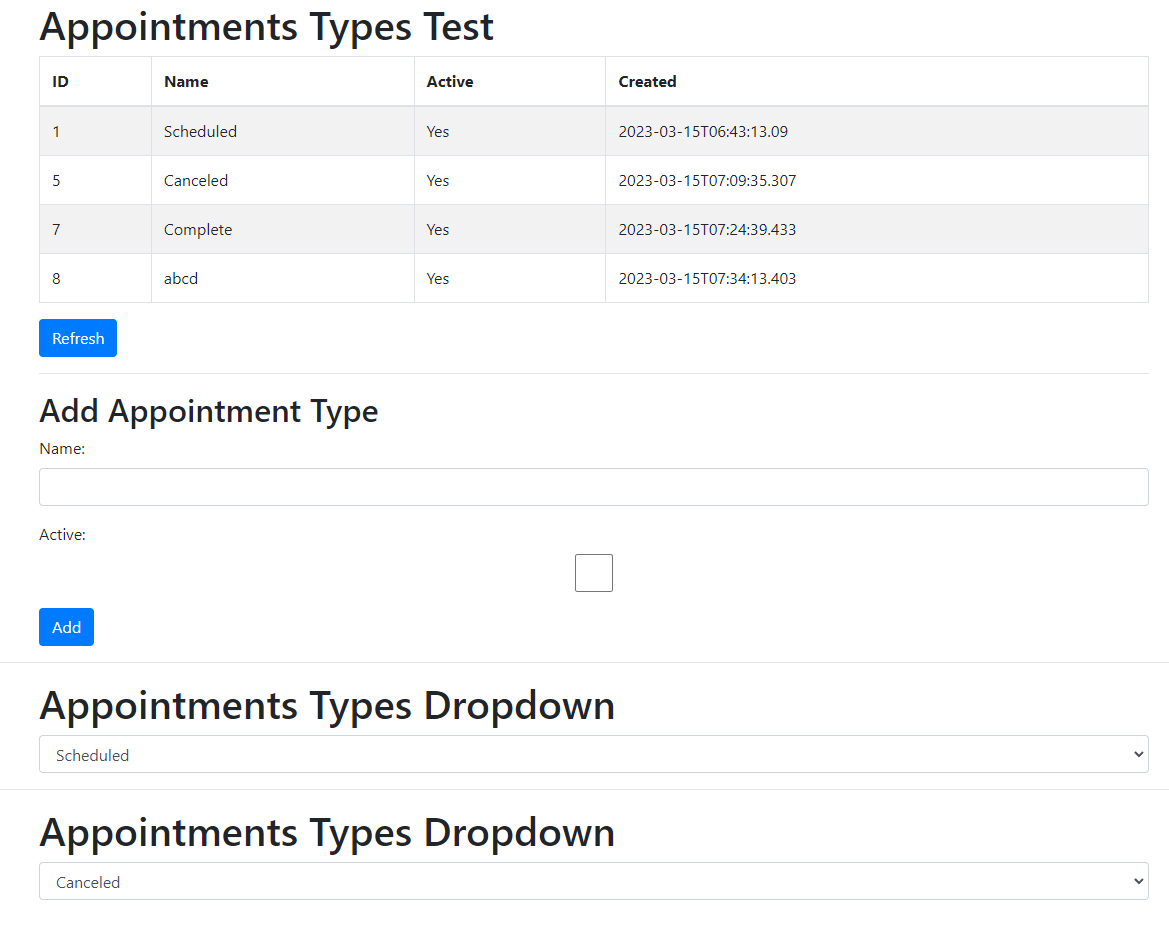The height and width of the screenshot is (926, 1169).
Task: Click the Name column header
Action: pyautogui.click(x=186, y=82)
